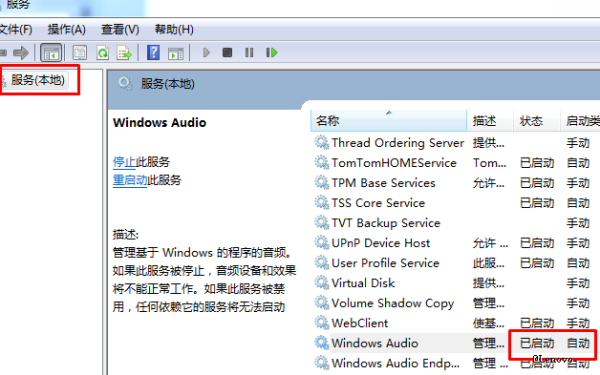Click the restart service green icon

pyautogui.click(x=271, y=52)
